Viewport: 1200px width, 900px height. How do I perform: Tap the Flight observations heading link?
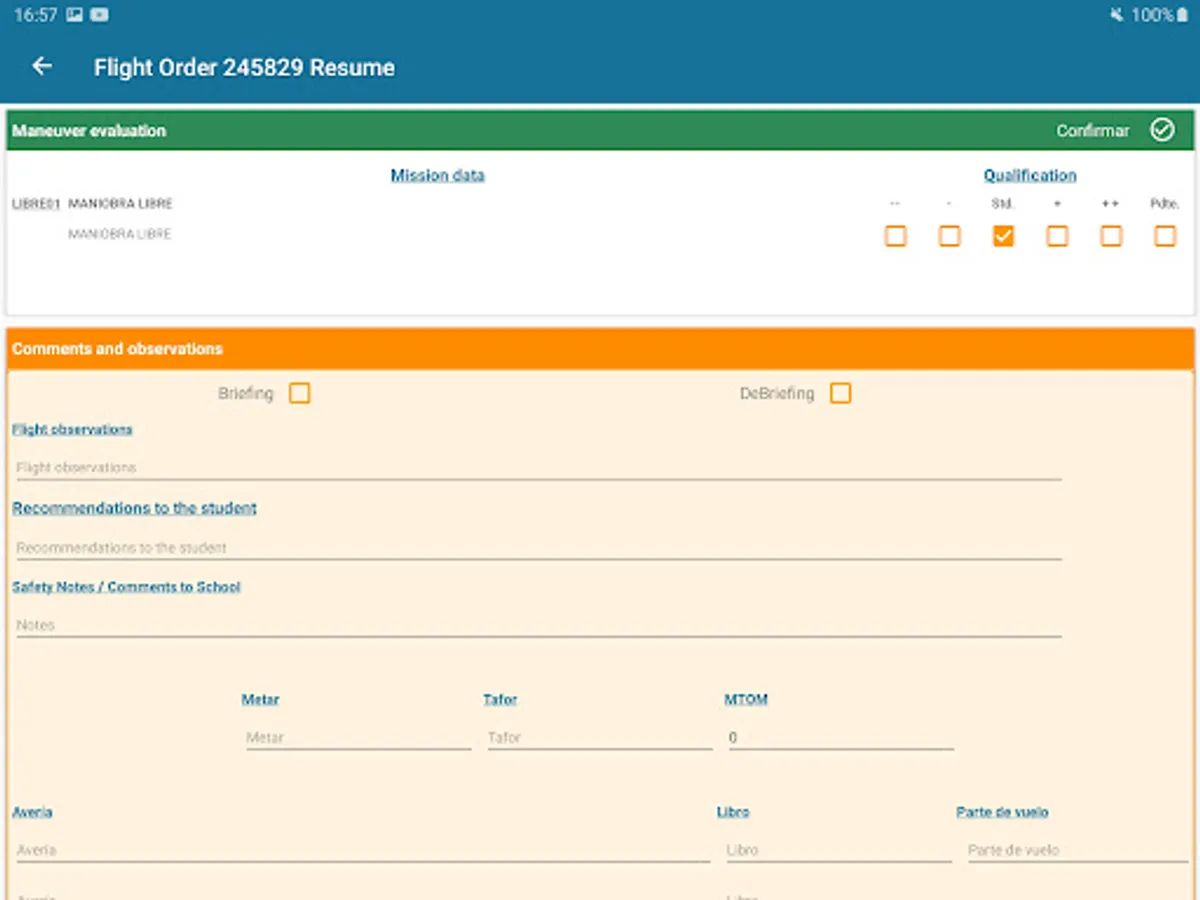tap(72, 429)
